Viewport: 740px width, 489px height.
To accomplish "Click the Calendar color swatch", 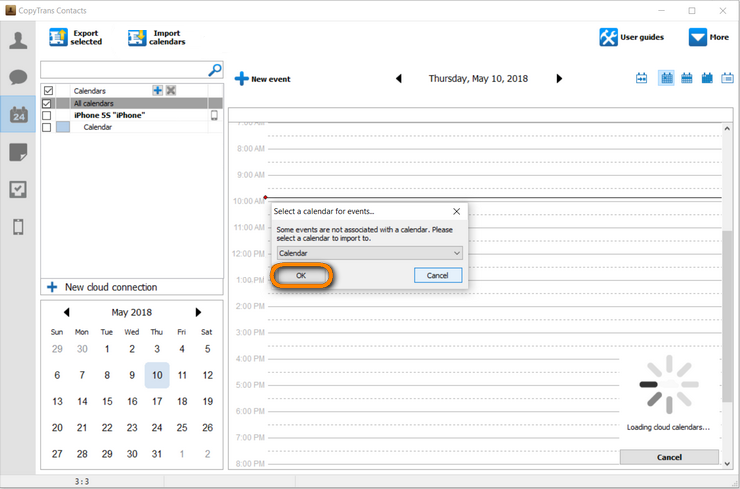I will pos(63,127).
